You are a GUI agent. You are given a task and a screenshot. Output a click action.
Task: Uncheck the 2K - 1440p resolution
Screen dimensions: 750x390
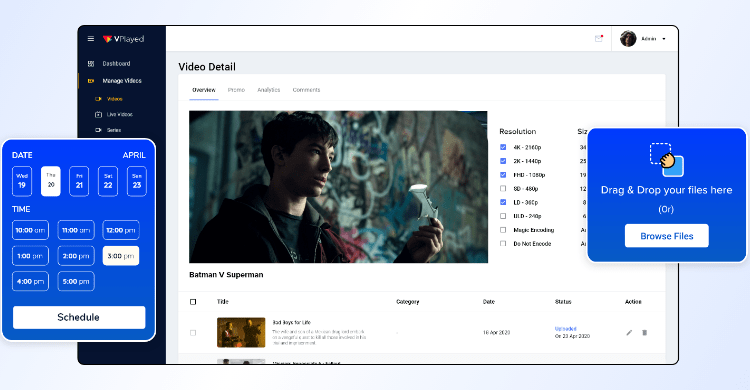[503, 161]
